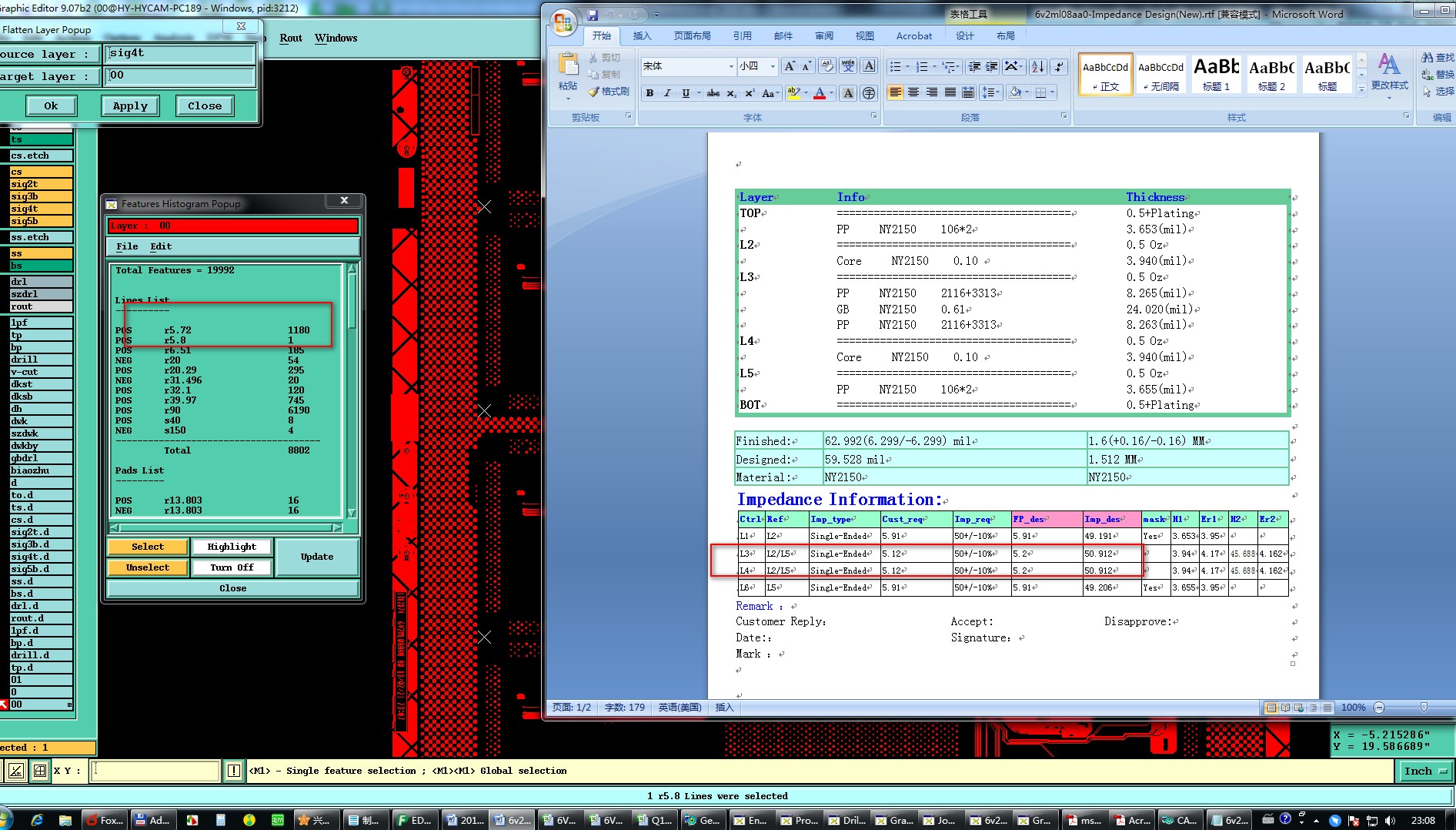Image resolution: width=1456 pixels, height=830 pixels.
Task: Click Update in Features Histogram Popup
Action: point(317,557)
